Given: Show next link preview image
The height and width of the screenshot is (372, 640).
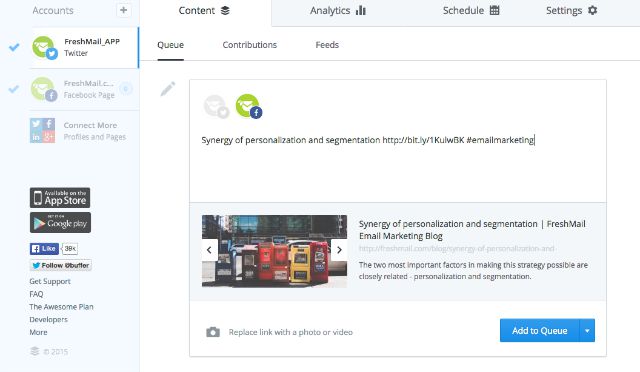Looking at the screenshot, I should [x=339, y=250].
